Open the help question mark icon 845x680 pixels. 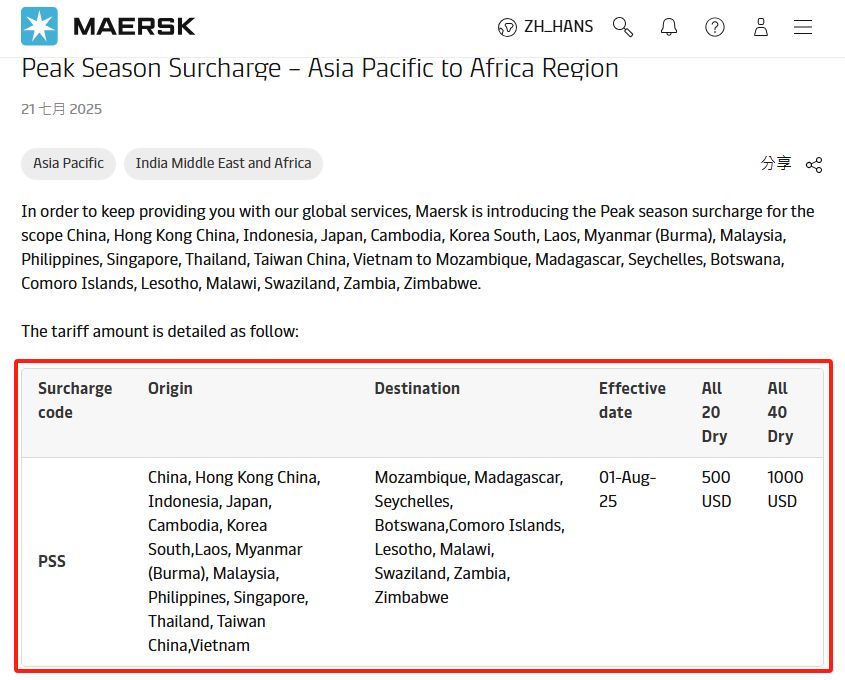(715, 27)
